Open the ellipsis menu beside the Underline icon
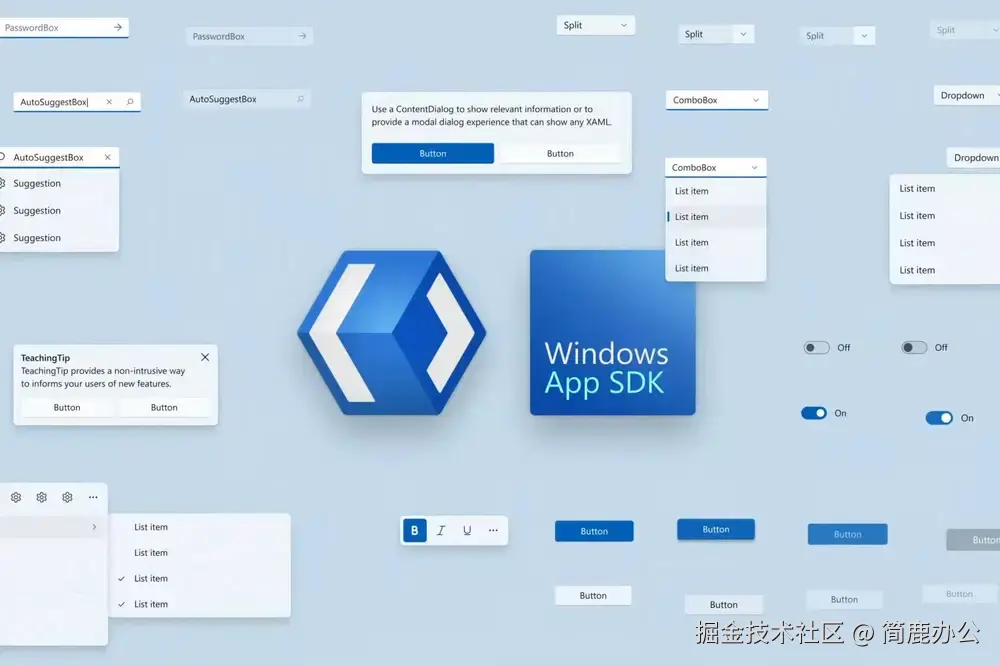The image size is (1000, 666). click(x=493, y=530)
